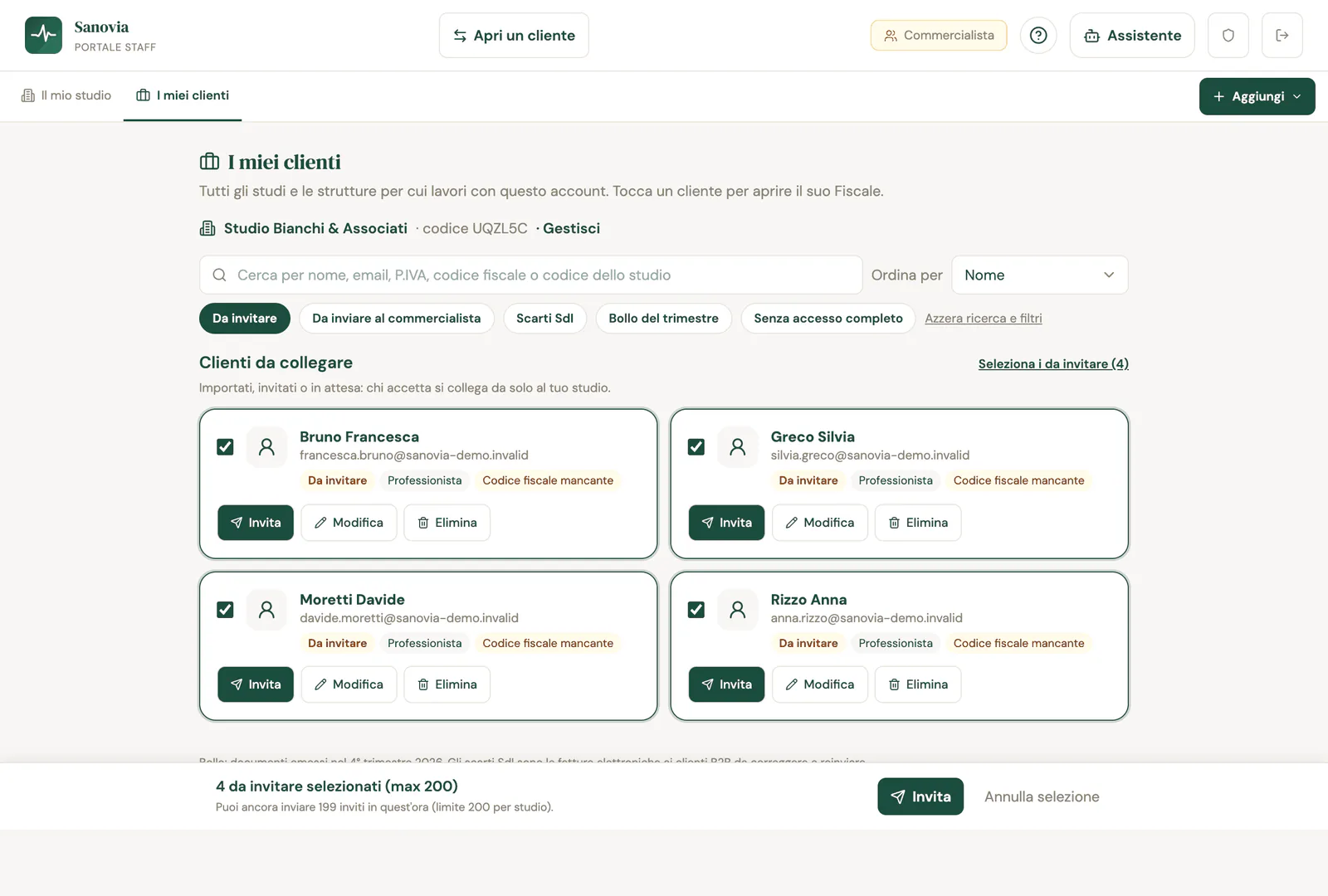
Task: Click the Commercialista role badge
Action: 939,36
